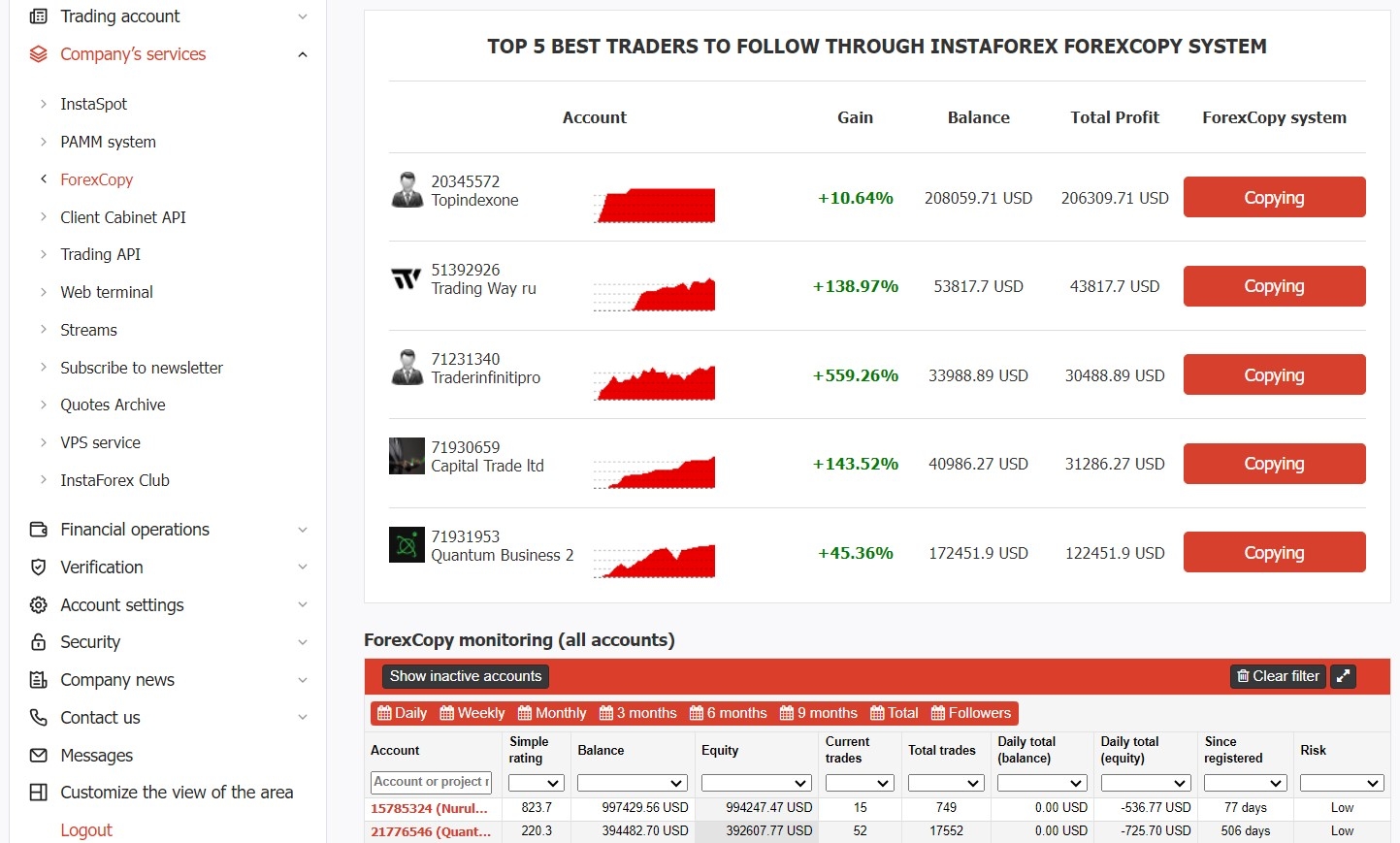Click the Clear filter button
The image size is (1400, 843).
[x=1277, y=676]
